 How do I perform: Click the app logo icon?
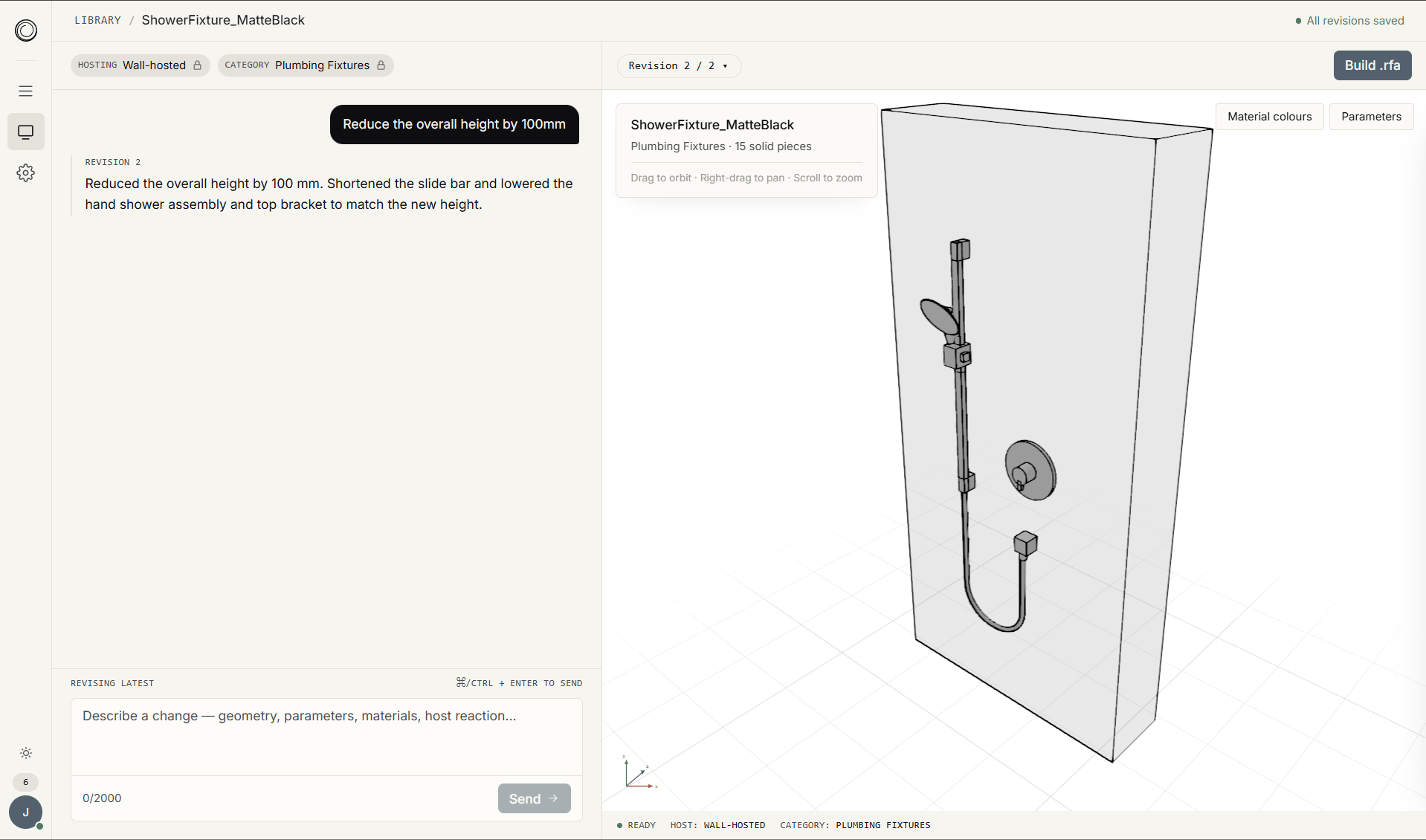[x=26, y=30]
